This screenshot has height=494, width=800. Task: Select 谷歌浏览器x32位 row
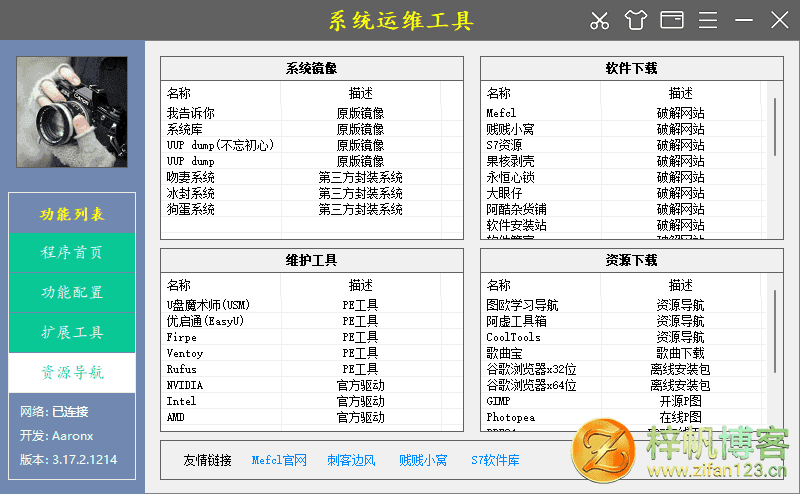point(621,369)
